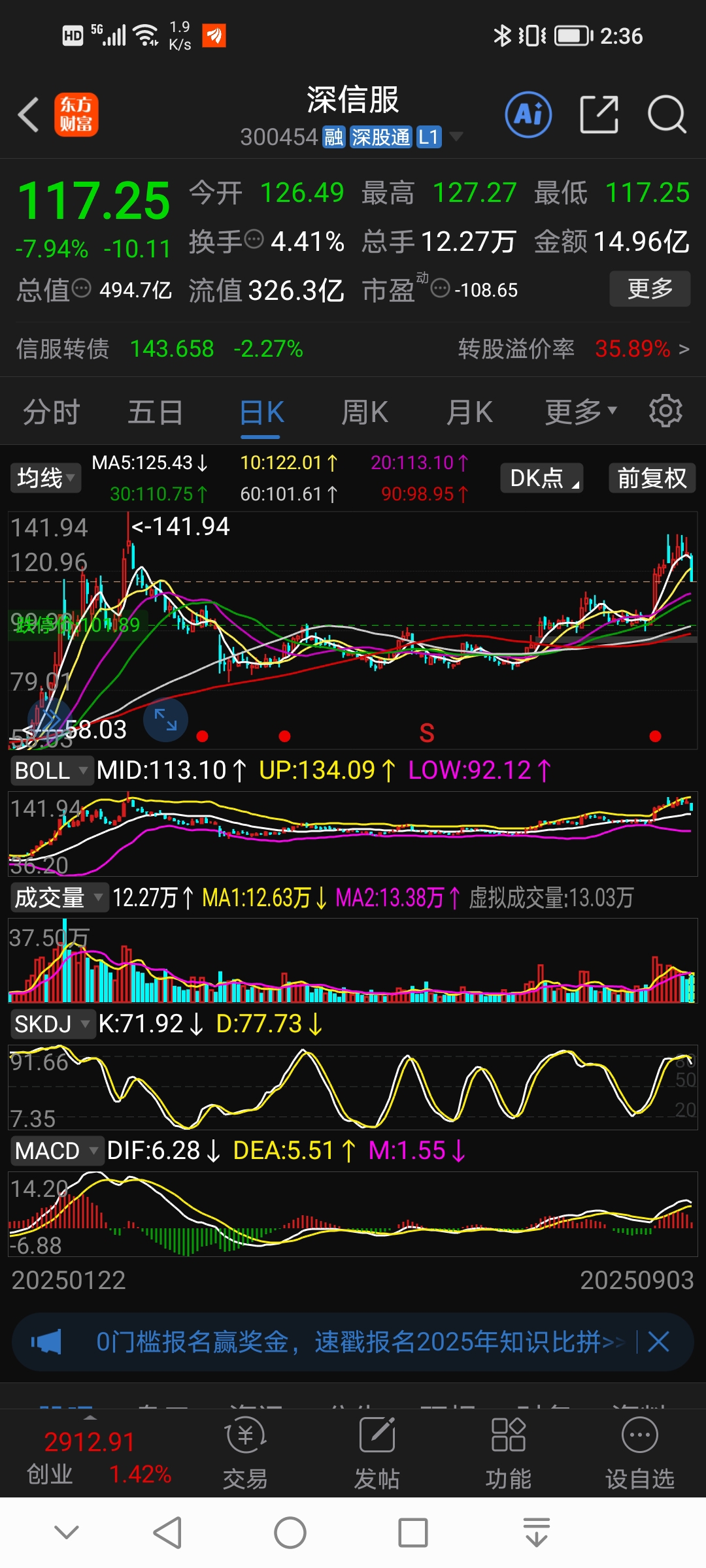Tap the share icon
Screen dimensions: 706x1568
coord(599,114)
